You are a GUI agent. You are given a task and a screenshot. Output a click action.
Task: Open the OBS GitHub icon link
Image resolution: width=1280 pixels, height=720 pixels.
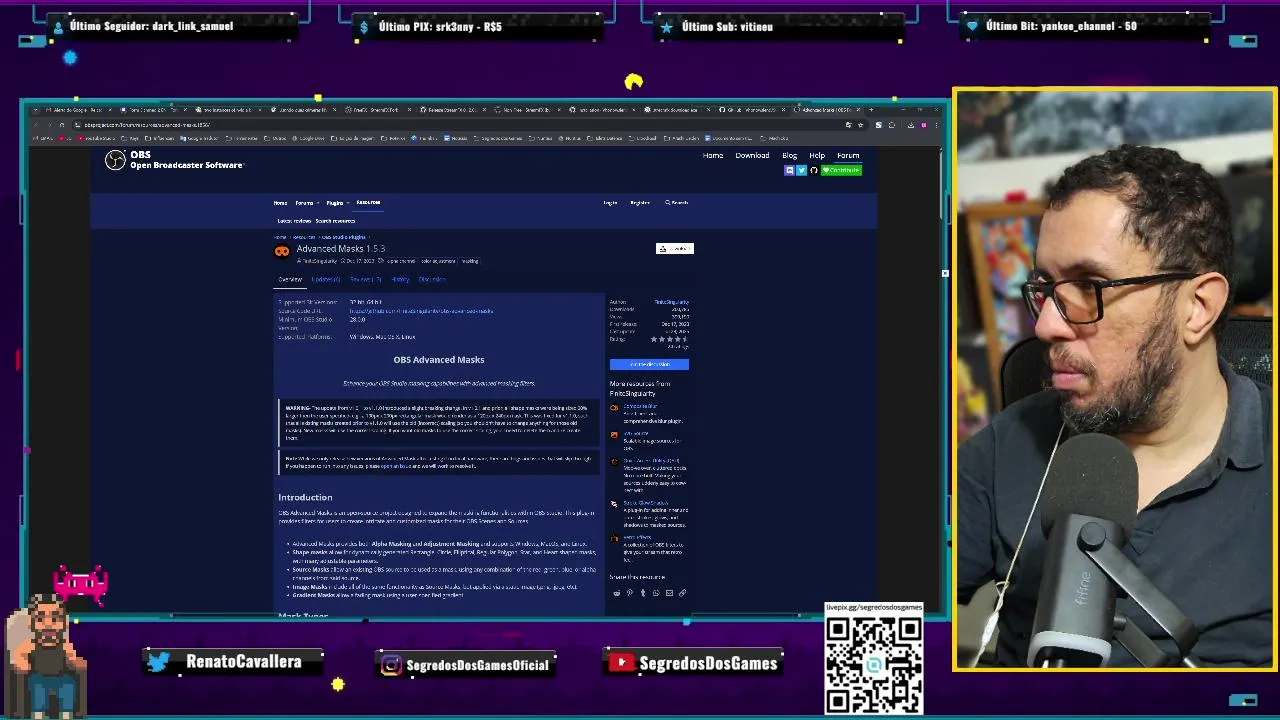click(813, 170)
